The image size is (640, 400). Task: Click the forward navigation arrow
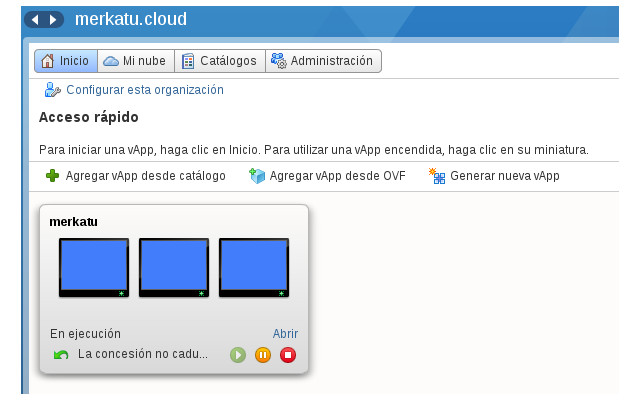pyautogui.click(x=53, y=19)
